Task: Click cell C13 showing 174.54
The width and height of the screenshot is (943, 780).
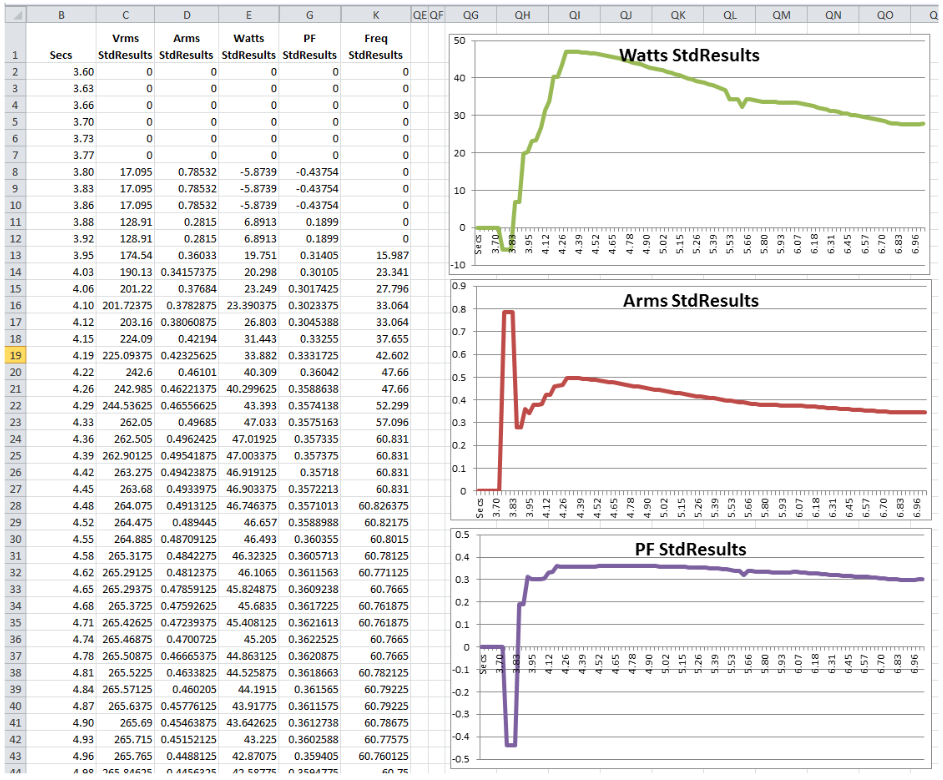Action: [x=124, y=255]
